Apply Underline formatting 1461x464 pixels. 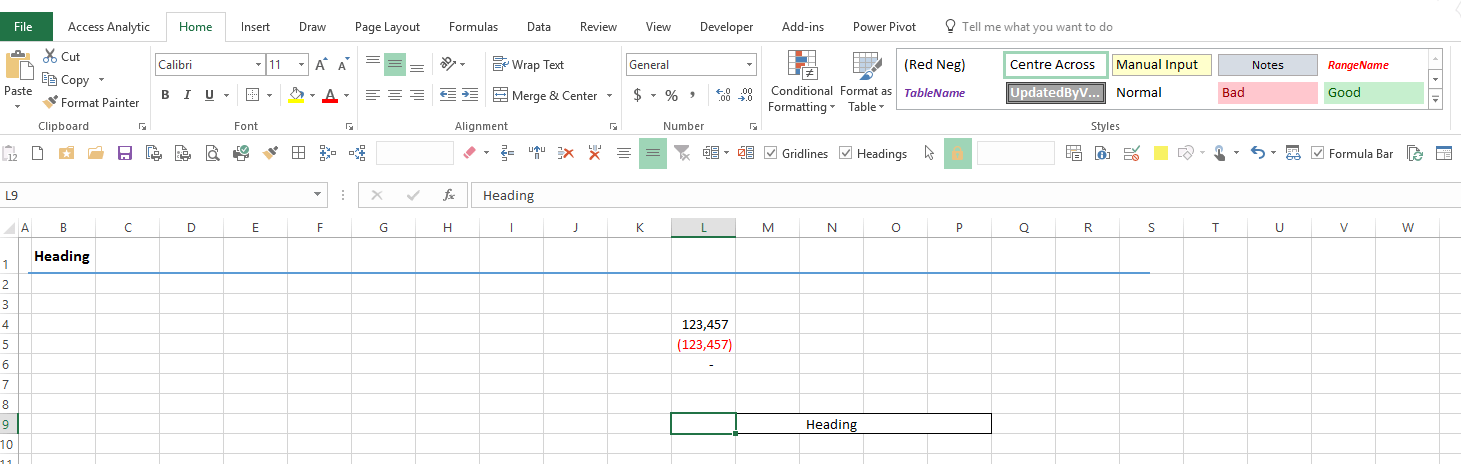(x=210, y=95)
